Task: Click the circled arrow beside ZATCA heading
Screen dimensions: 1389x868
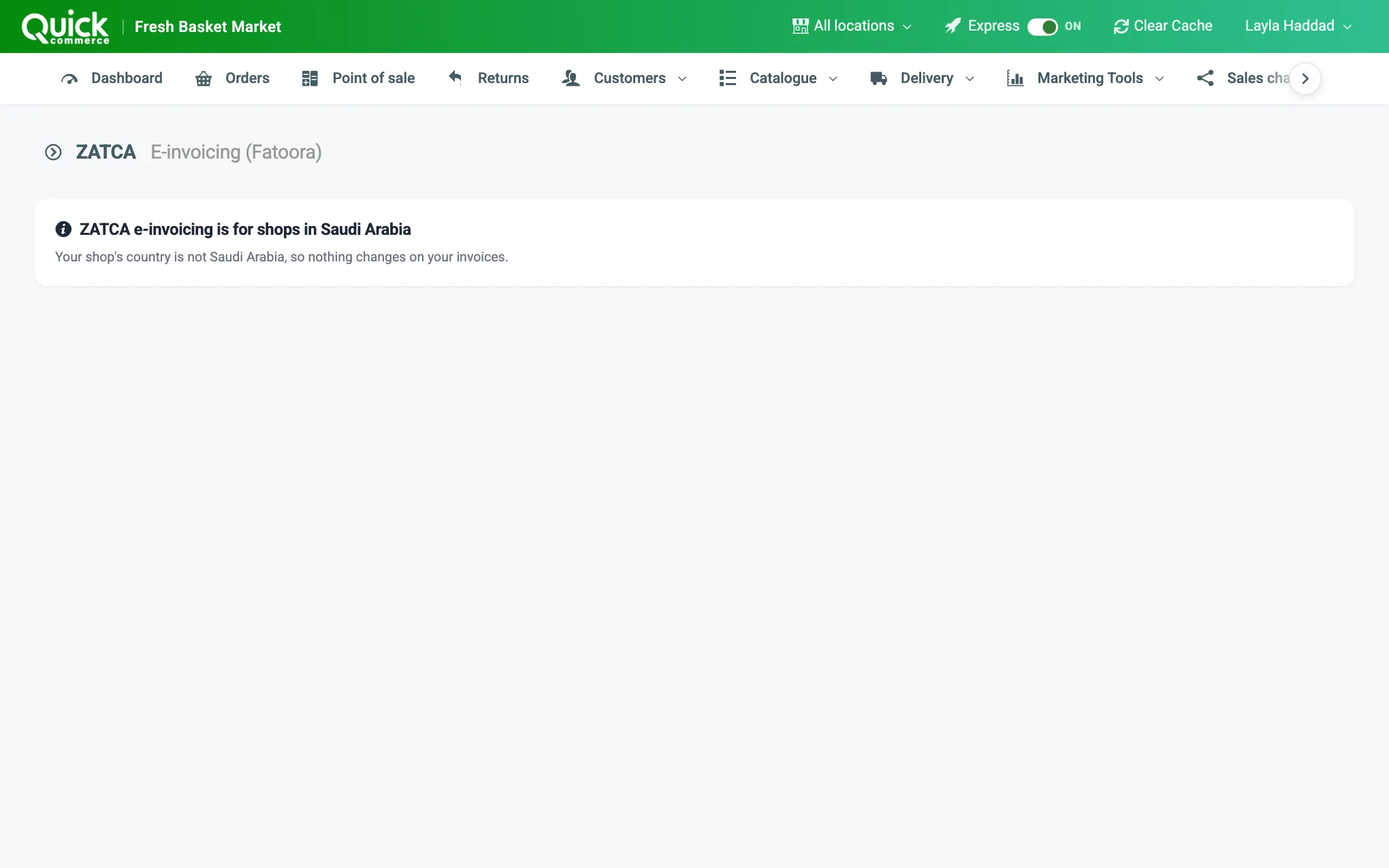Action: tap(53, 152)
